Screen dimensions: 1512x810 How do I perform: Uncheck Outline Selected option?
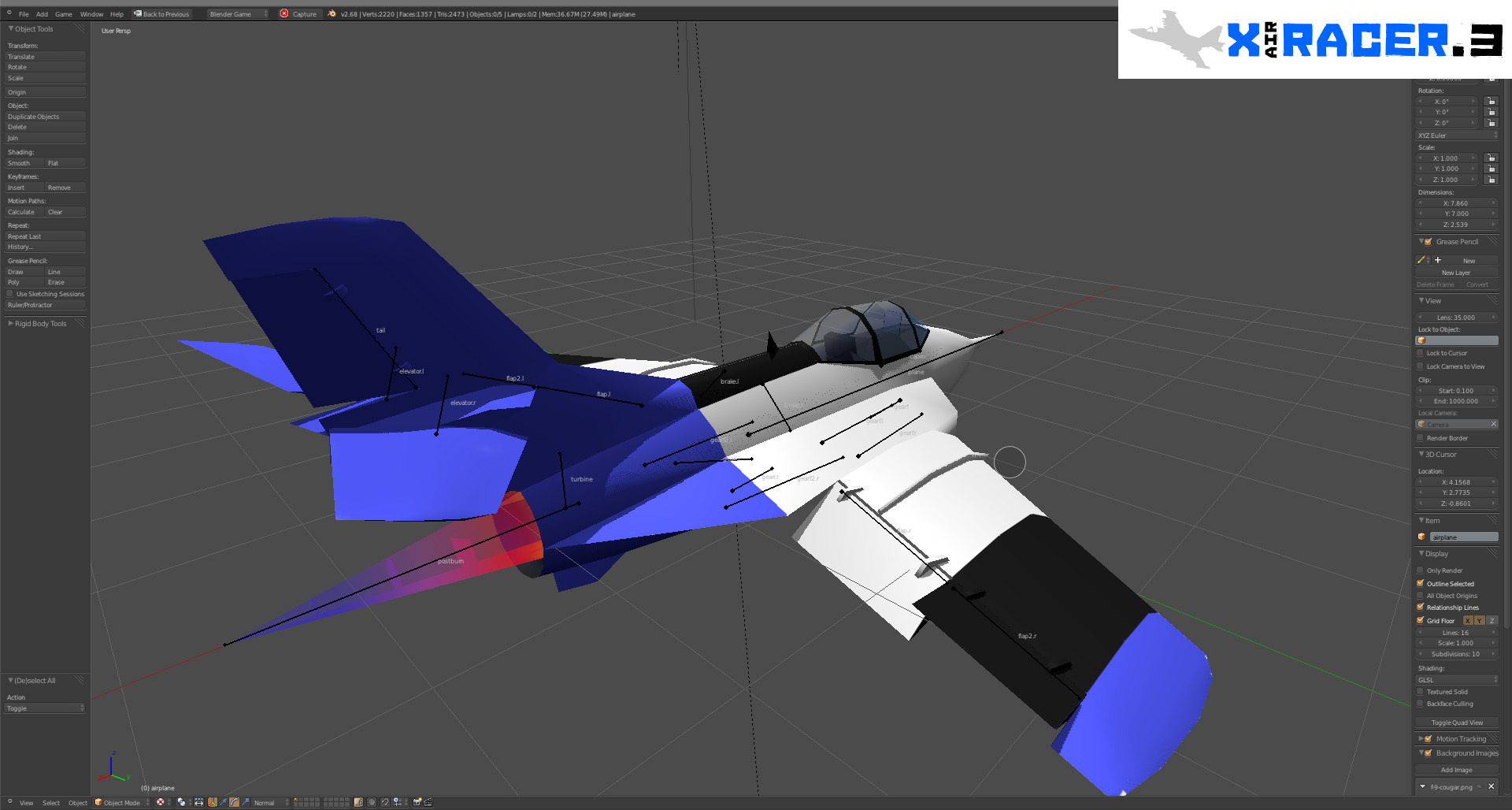point(1421,584)
